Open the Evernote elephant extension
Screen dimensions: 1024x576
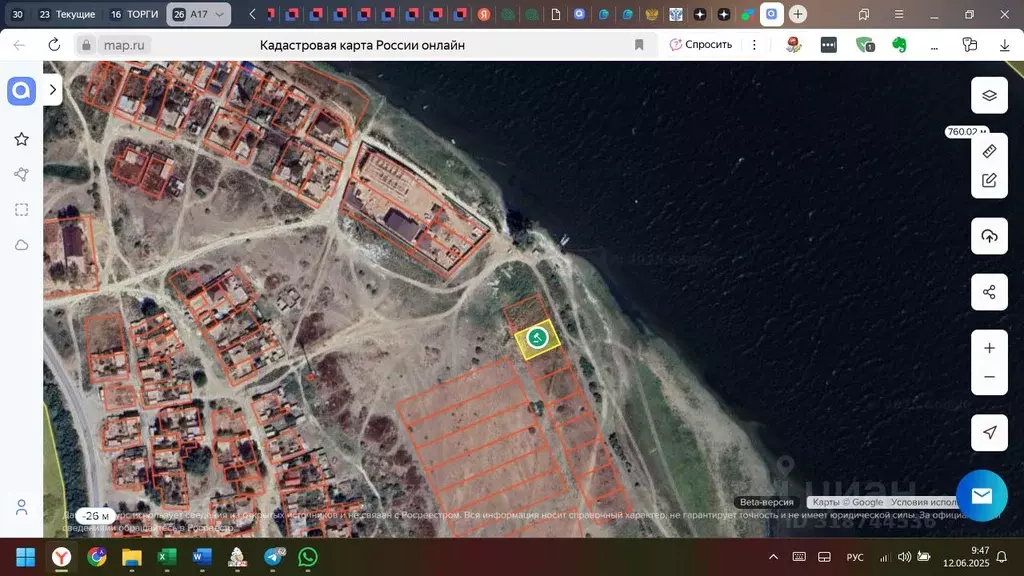click(899, 44)
